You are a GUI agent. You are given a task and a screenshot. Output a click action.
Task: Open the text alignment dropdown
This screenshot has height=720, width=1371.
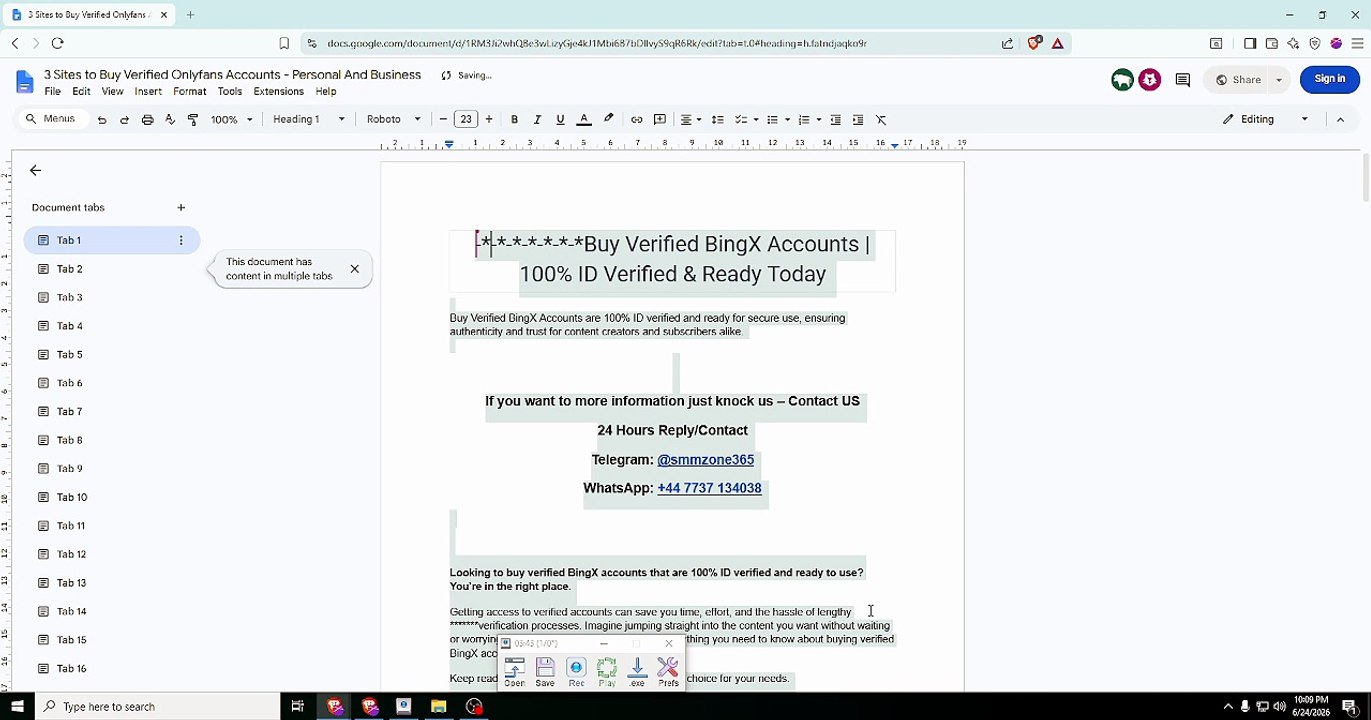pyautogui.click(x=691, y=120)
